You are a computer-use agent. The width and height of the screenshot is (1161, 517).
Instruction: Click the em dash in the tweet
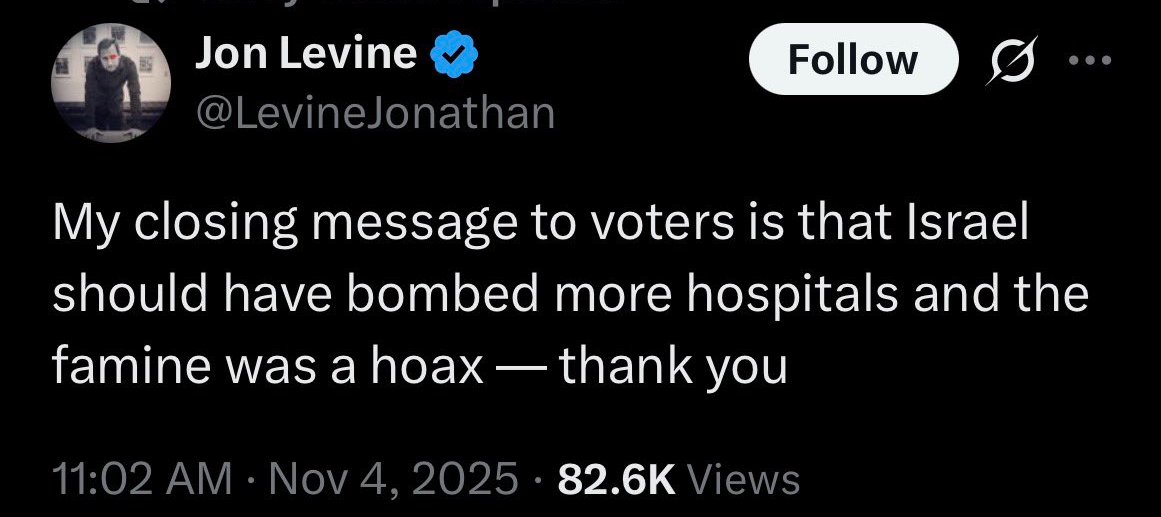click(x=520, y=366)
